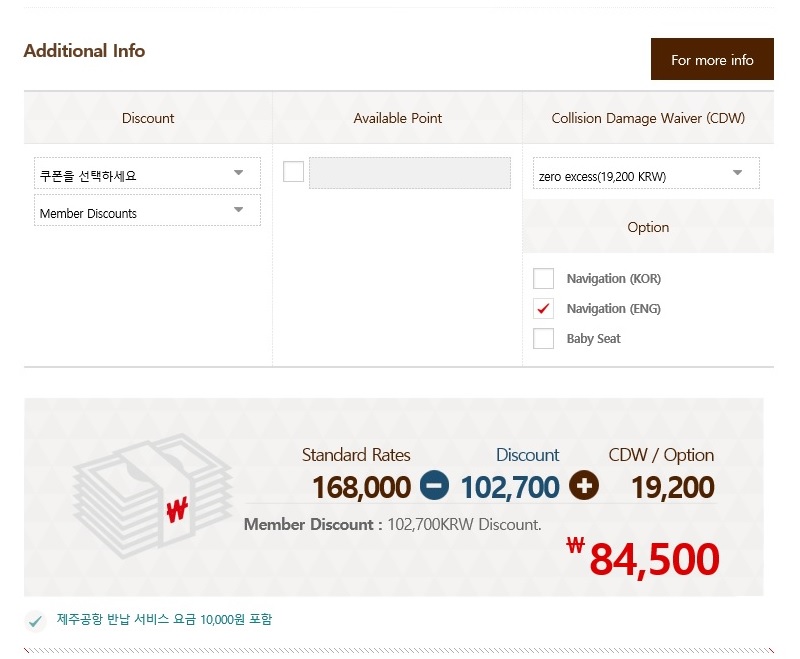This screenshot has height=659, width=800.
Task: Click the Standard Rates amount 168,000
Action: pyautogui.click(x=361, y=487)
